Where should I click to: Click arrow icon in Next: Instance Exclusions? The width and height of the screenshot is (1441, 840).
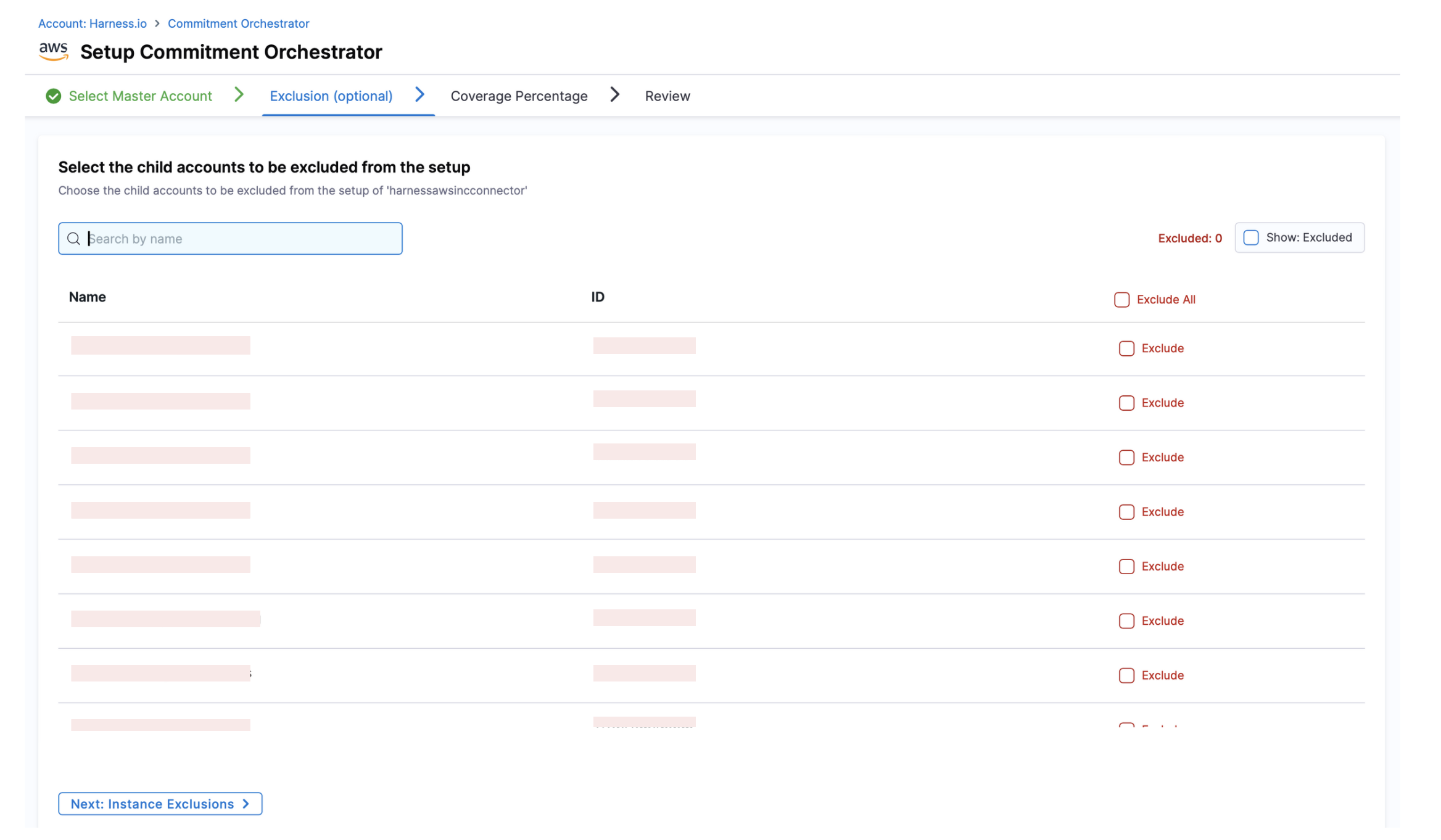point(246,804)
